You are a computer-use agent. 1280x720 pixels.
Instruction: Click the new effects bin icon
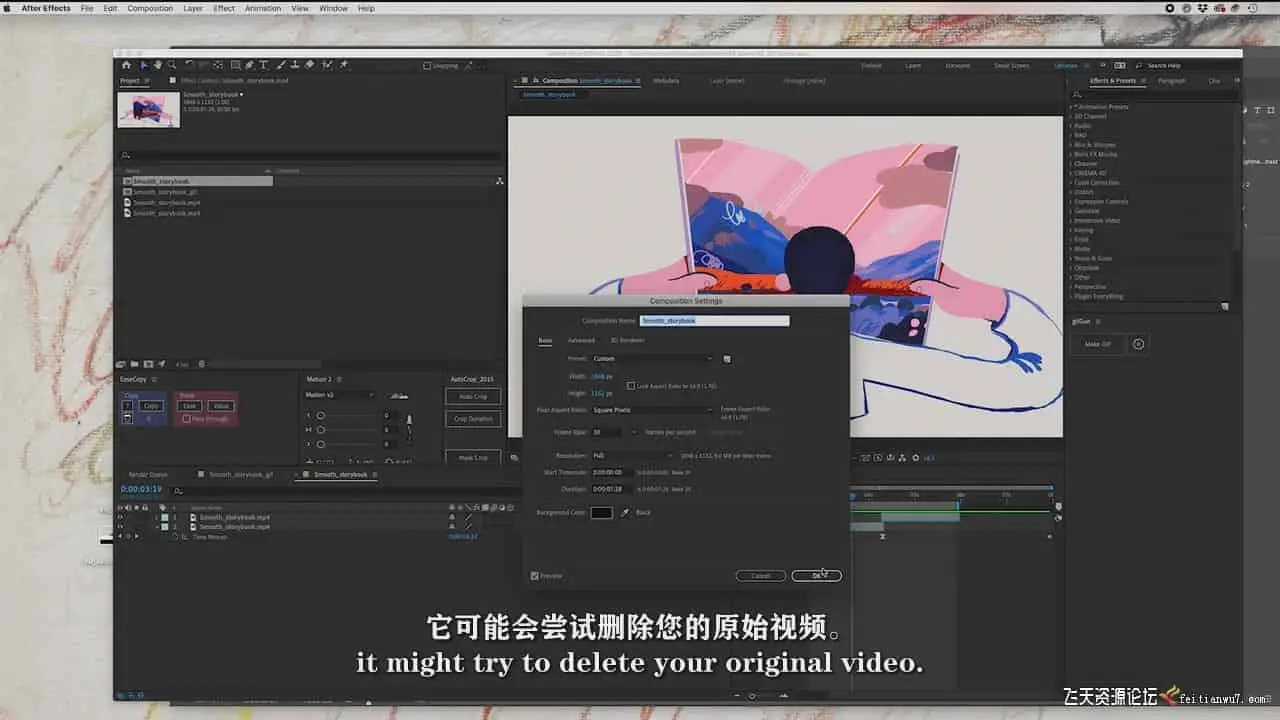click(1226, 307)
